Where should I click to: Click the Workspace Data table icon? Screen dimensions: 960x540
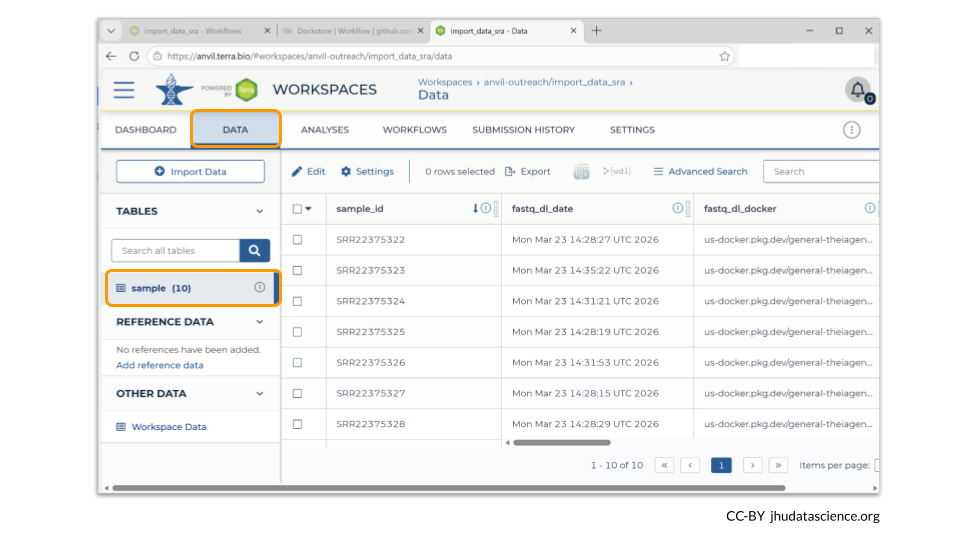(x=121, y=427)
